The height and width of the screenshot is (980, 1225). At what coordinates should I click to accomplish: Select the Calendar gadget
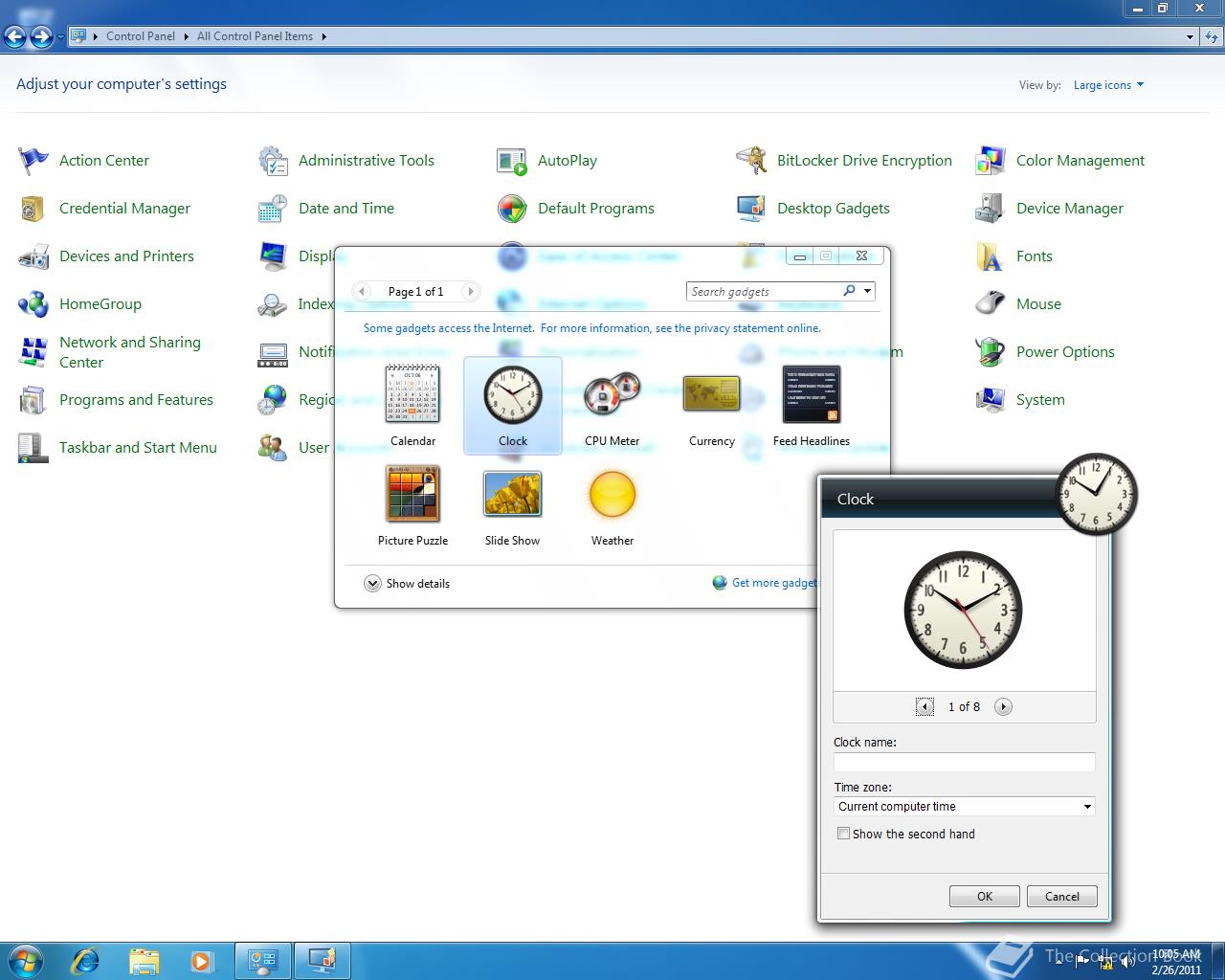[412, 405]
